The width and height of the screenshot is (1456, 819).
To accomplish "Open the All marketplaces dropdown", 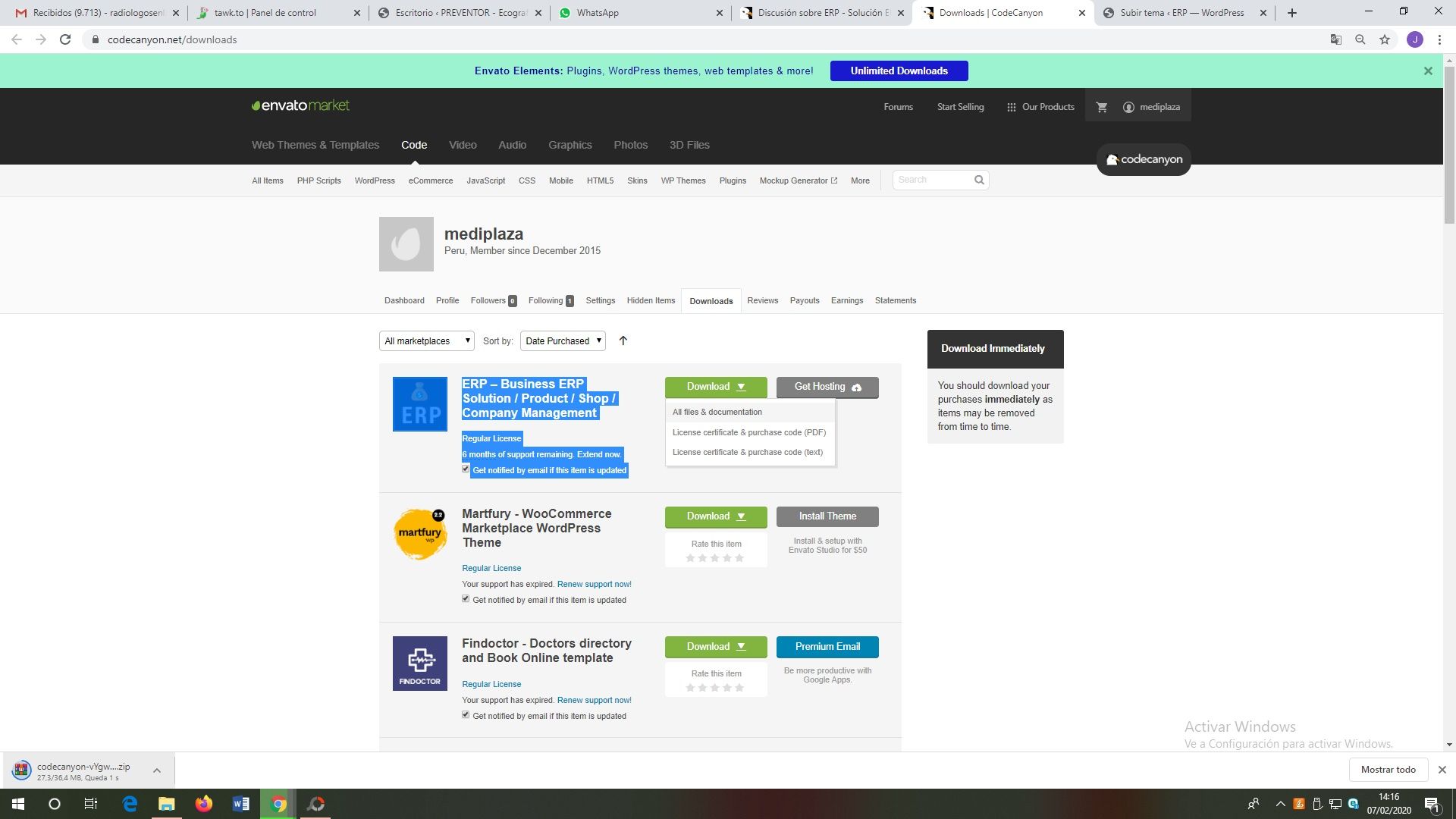I will coord(427,341).
